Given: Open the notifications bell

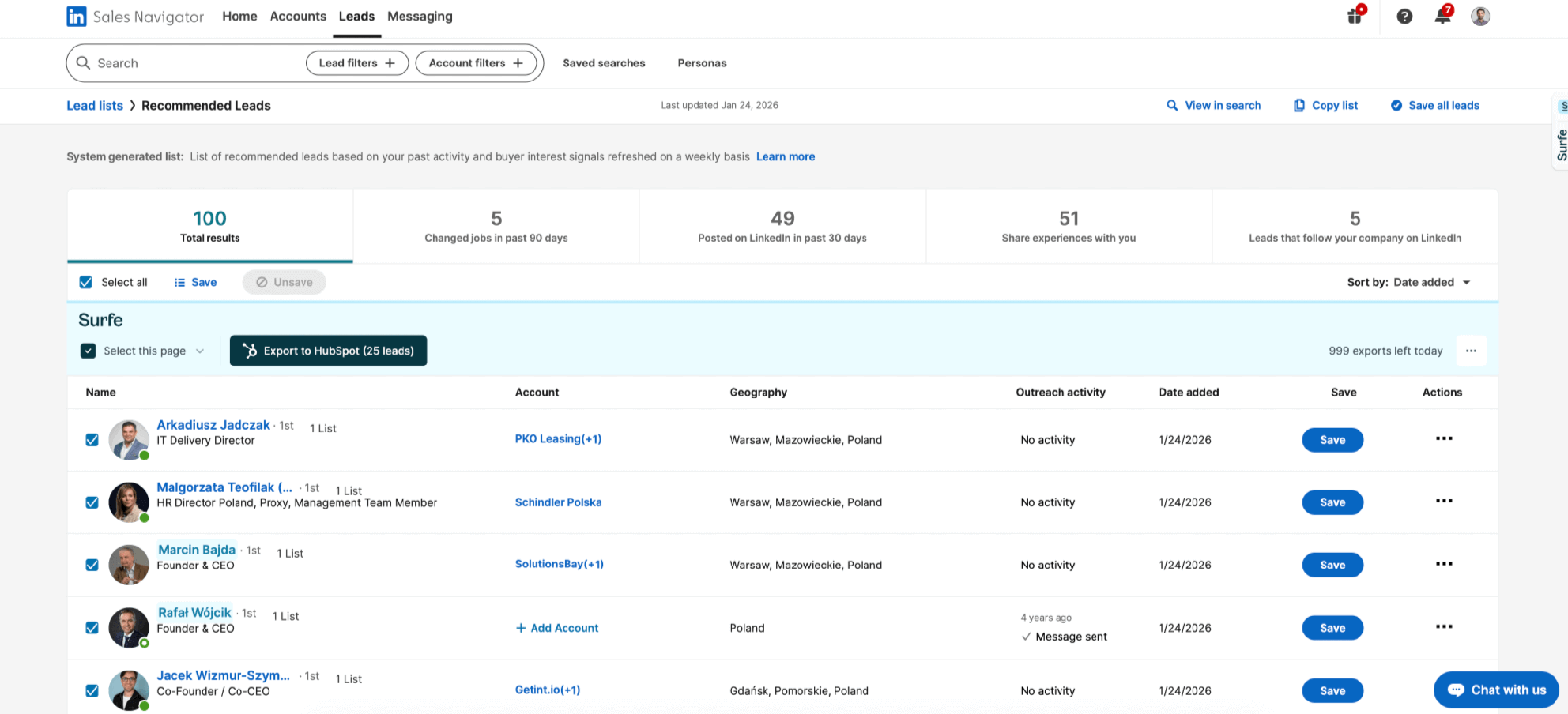Looking at the screenshot, I should (1442, 16).
